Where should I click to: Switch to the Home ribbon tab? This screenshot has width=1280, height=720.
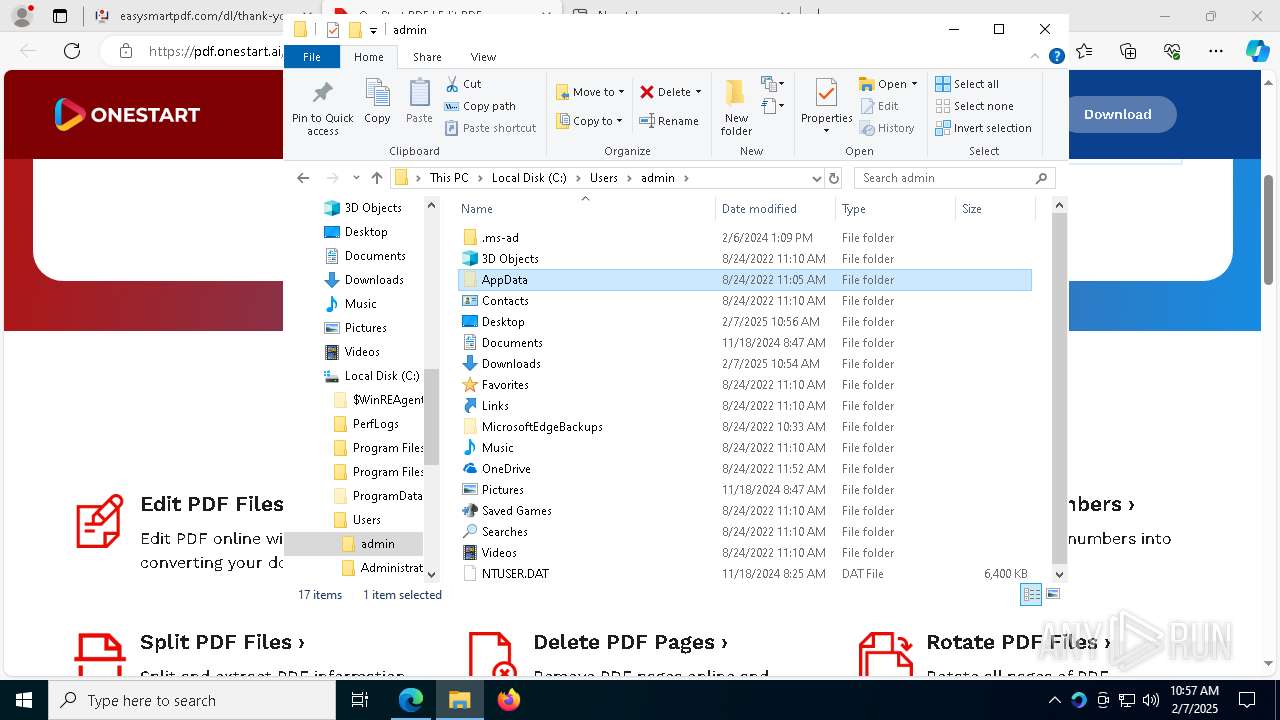368,57
